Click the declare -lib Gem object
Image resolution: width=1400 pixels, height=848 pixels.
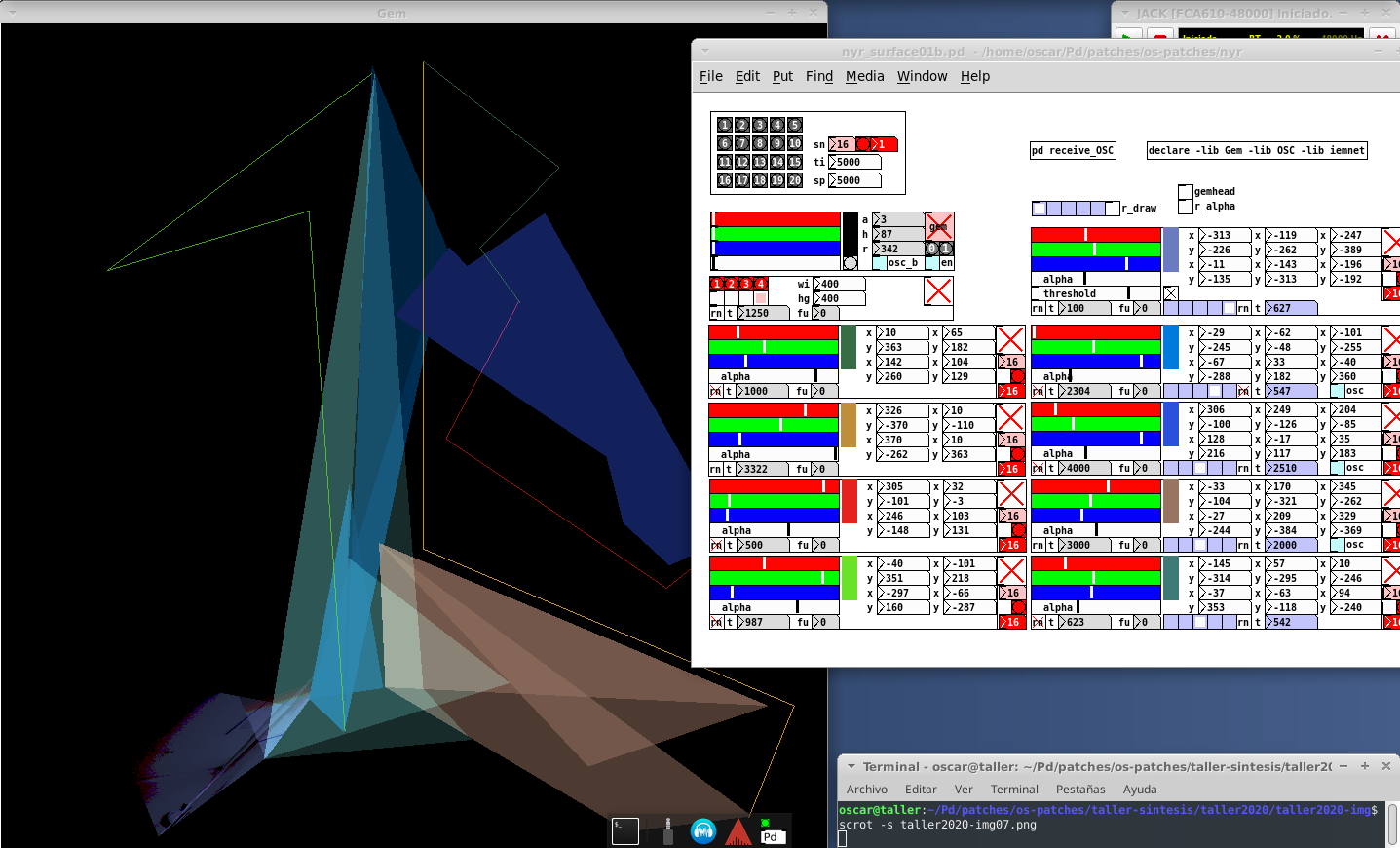[x=1256, y=150]
